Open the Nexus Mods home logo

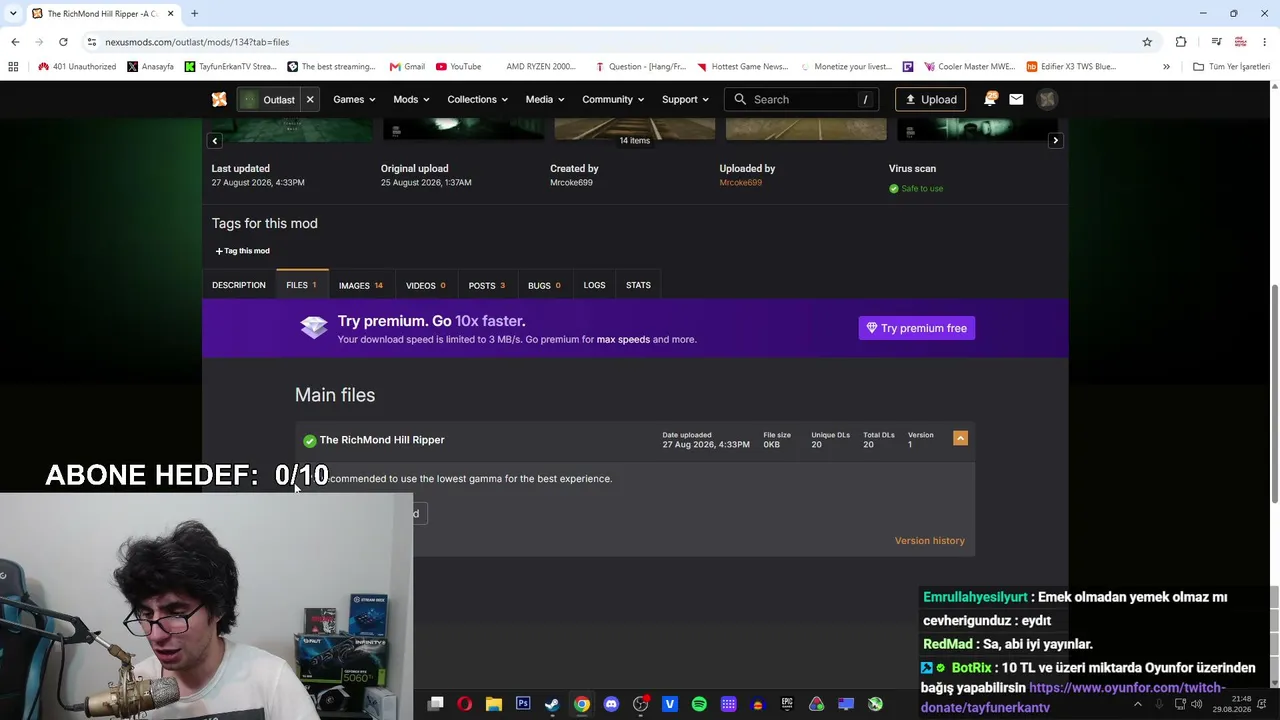pos(219,99)
